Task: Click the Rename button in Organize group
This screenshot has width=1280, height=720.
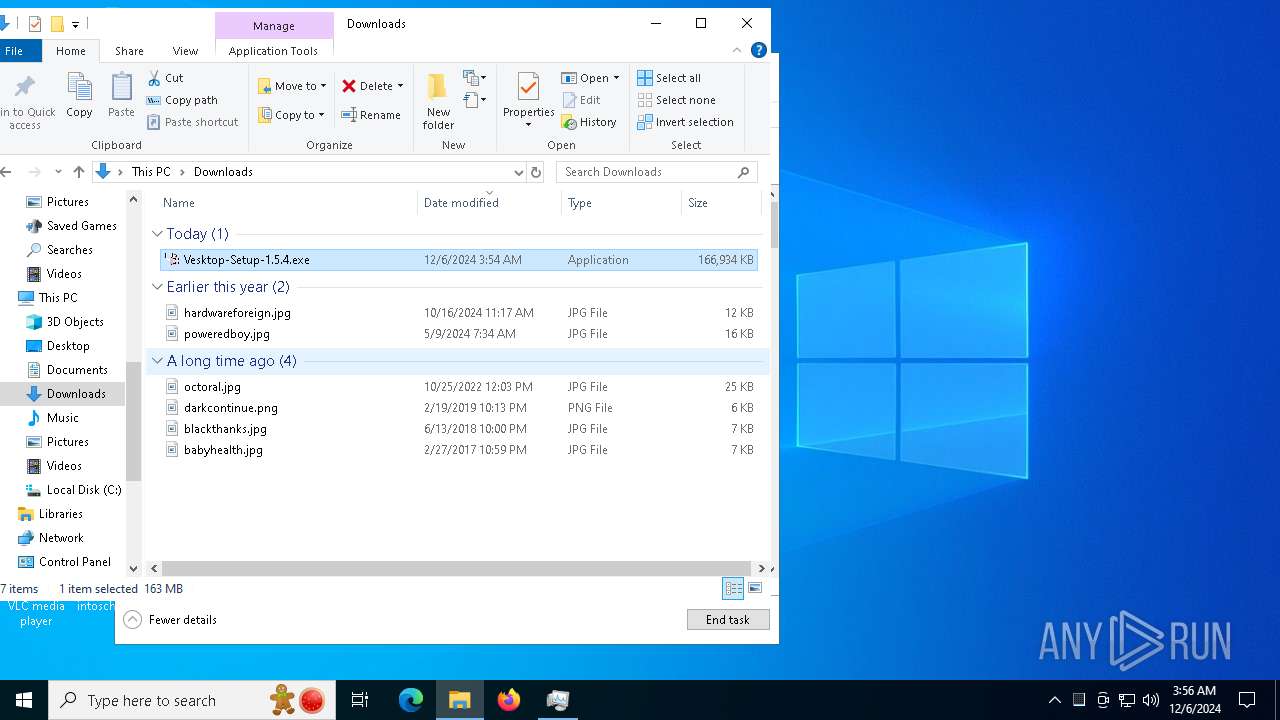Action: (x=371, y=115)
